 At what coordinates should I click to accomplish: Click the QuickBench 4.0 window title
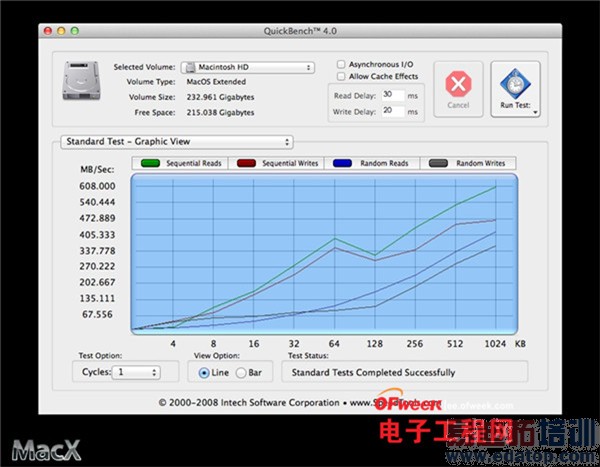(x=300, y=31)
